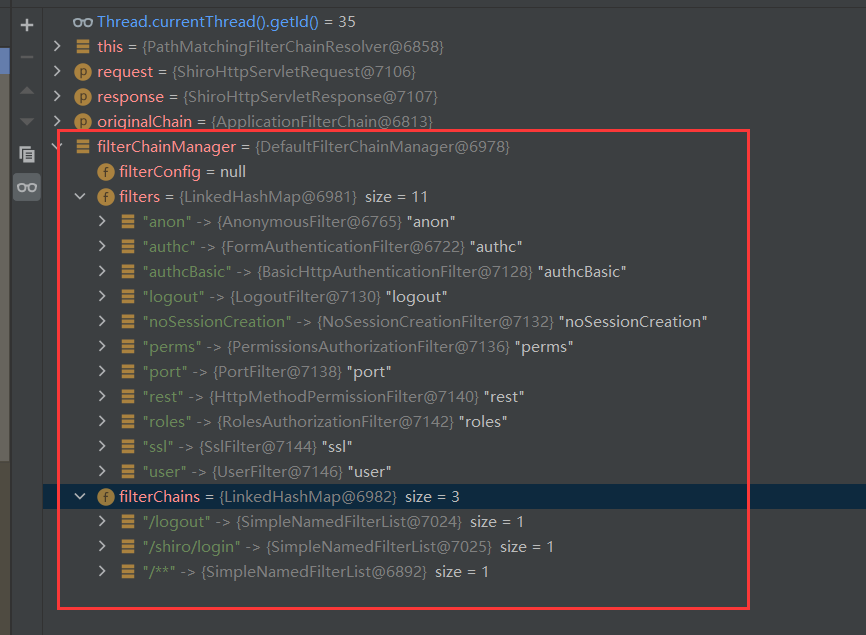
Task: Click the field icon next to filterConfig
Action: 105,172
